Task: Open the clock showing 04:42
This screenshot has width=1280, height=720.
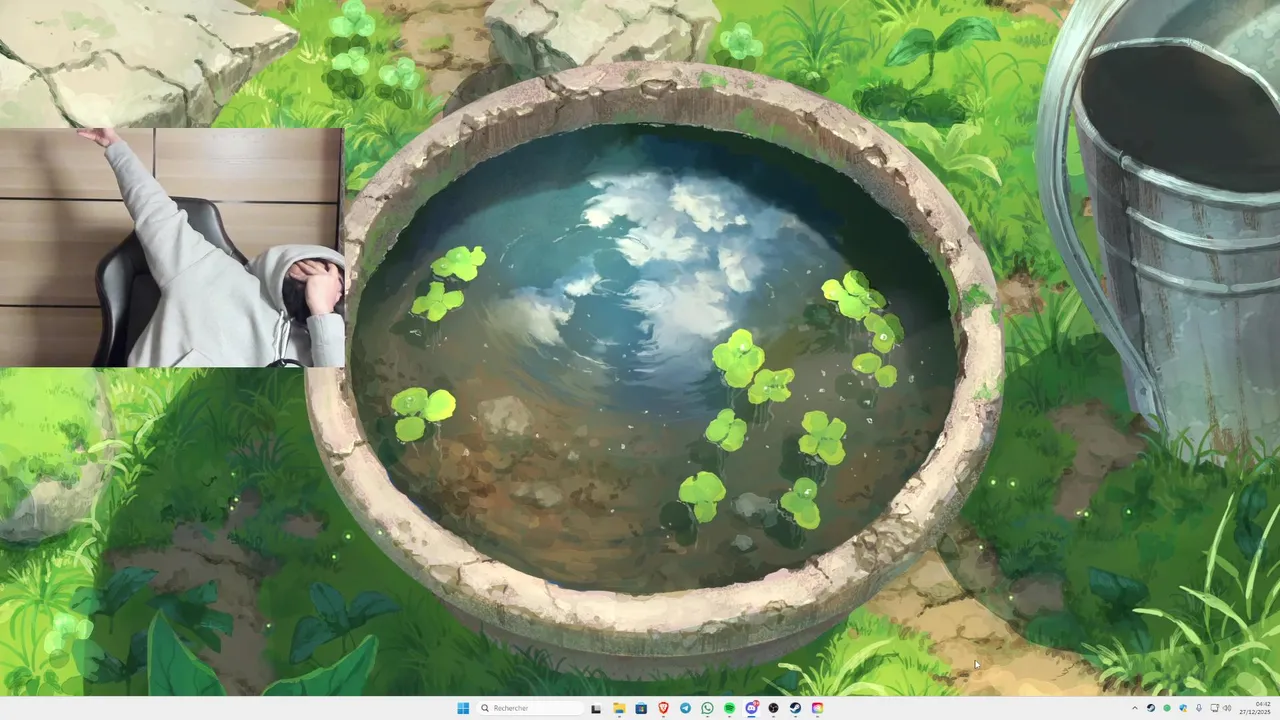Action: point(1255,708)
